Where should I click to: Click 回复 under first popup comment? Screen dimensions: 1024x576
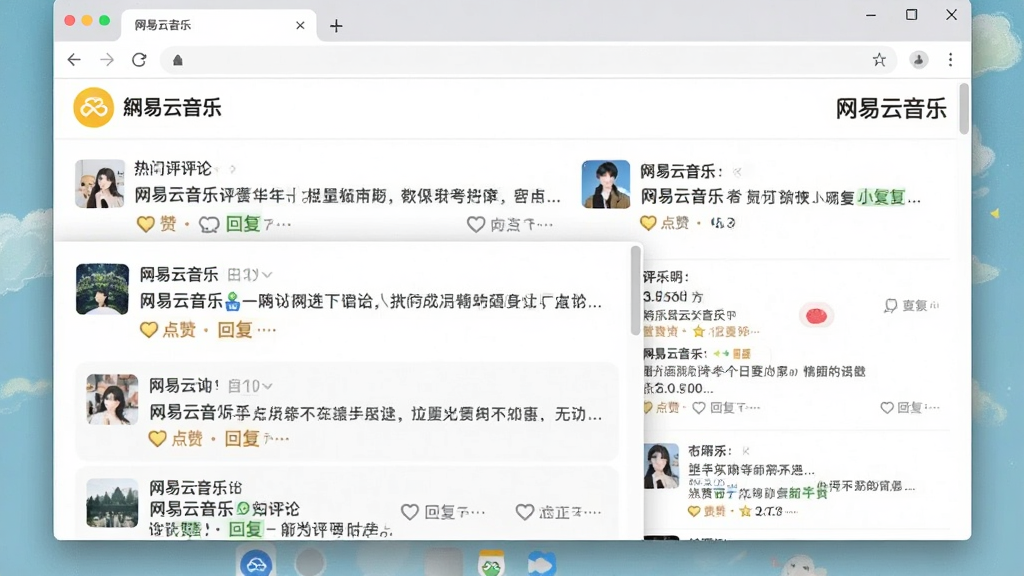pos(235,330)
